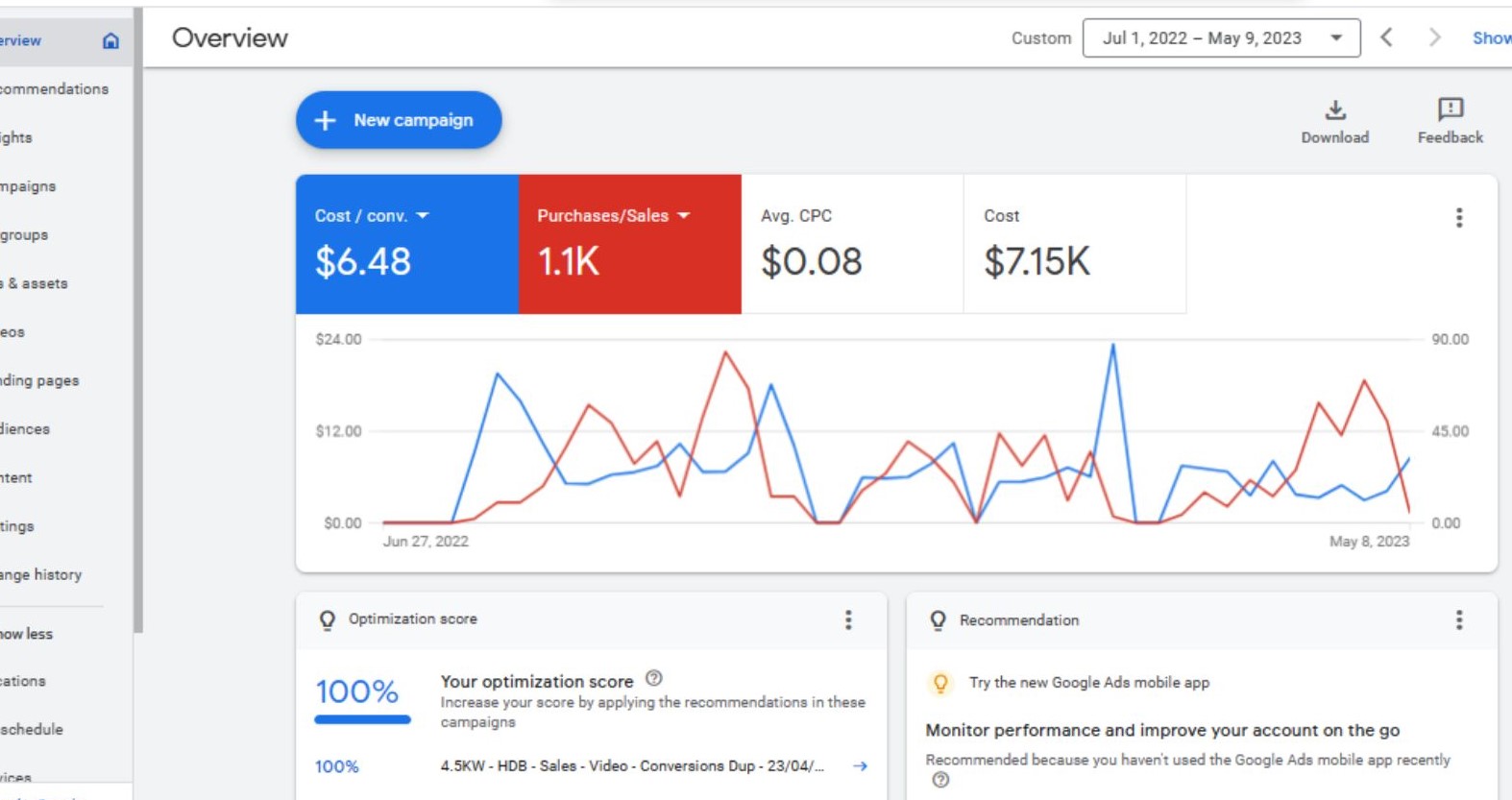This screenshot has width=1512, height=800.
Task: Open Insights in the sidebar
Action: pyautogui.click(x=16, y=137)
